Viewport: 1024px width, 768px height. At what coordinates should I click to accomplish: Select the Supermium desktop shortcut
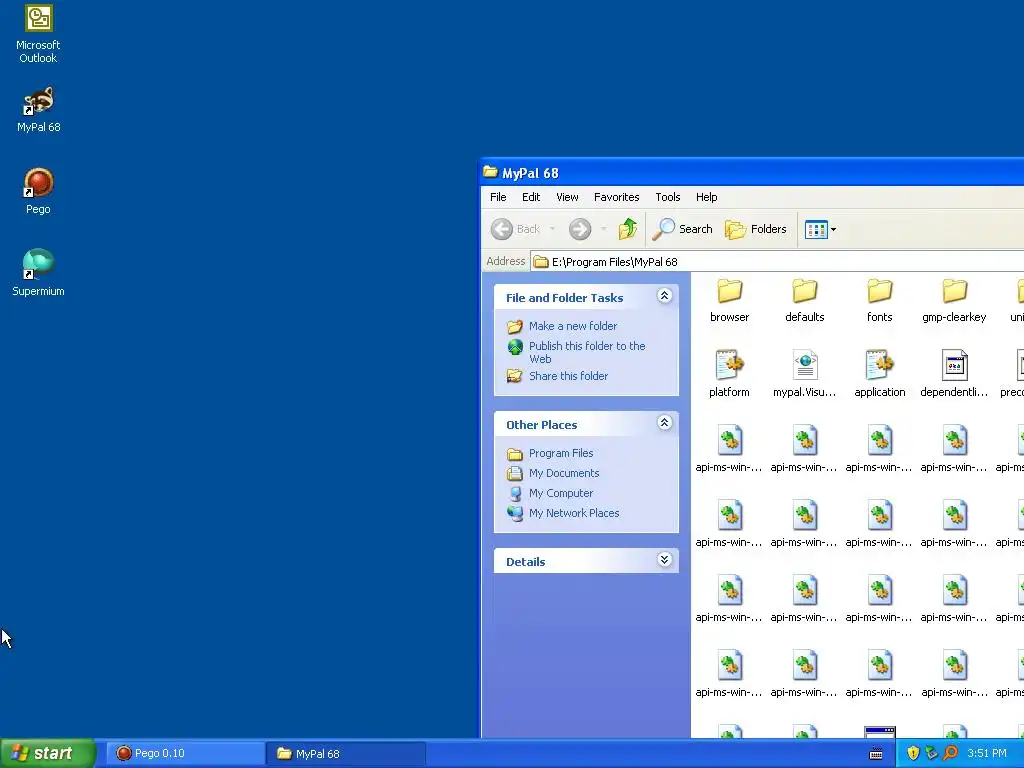(x=38, y=273)
